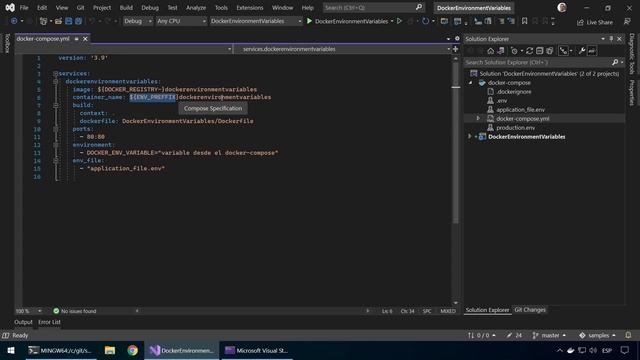Collapse the build: section fold marker

(x=56, y=105)
